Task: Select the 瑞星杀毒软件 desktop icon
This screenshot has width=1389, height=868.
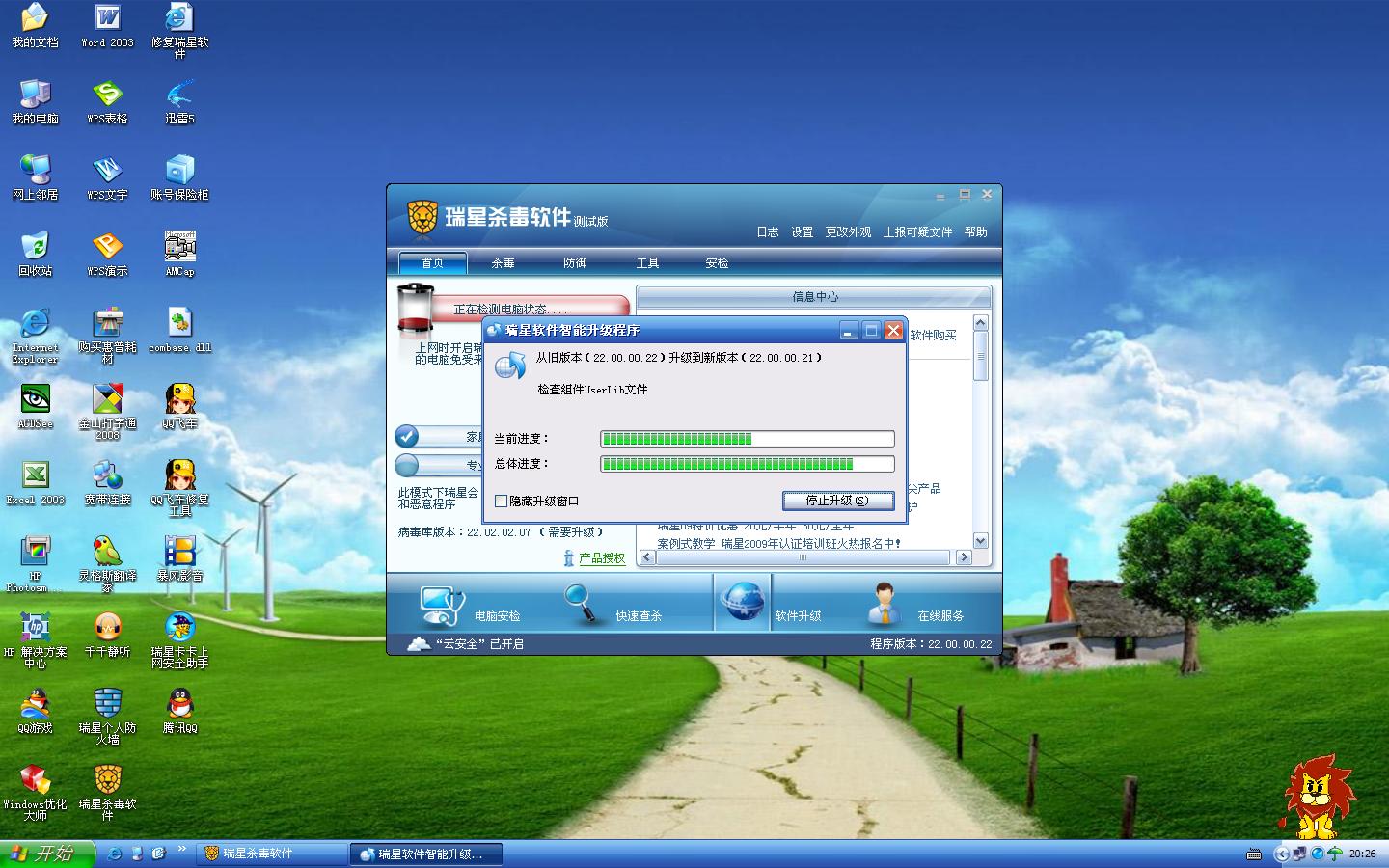Action: tap(107, 793)
